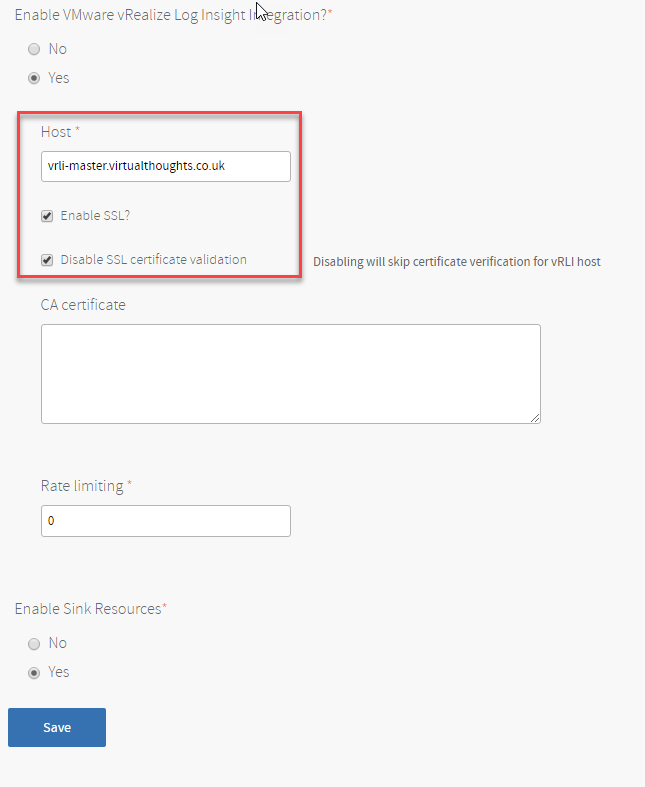Image resolution: width=645 pixels, height=787 pixels.
Task: Click the Host field label
Action: (x=56, y=132)
